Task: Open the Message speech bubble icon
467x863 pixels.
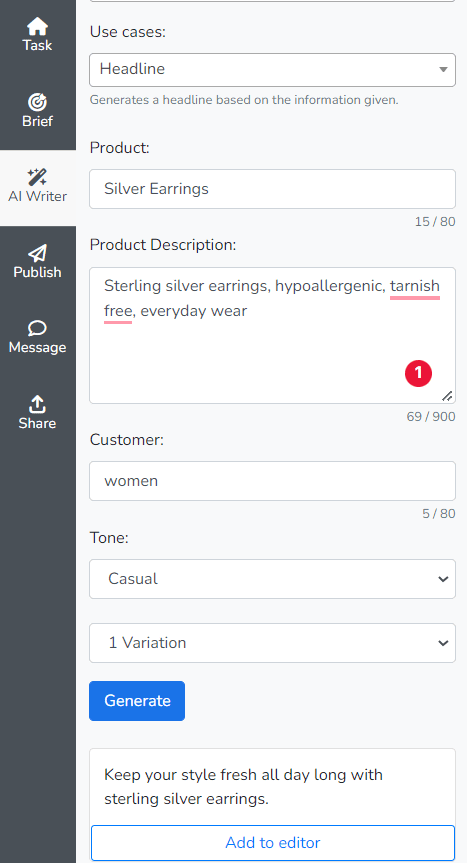Action: click(x=37, y=329)
